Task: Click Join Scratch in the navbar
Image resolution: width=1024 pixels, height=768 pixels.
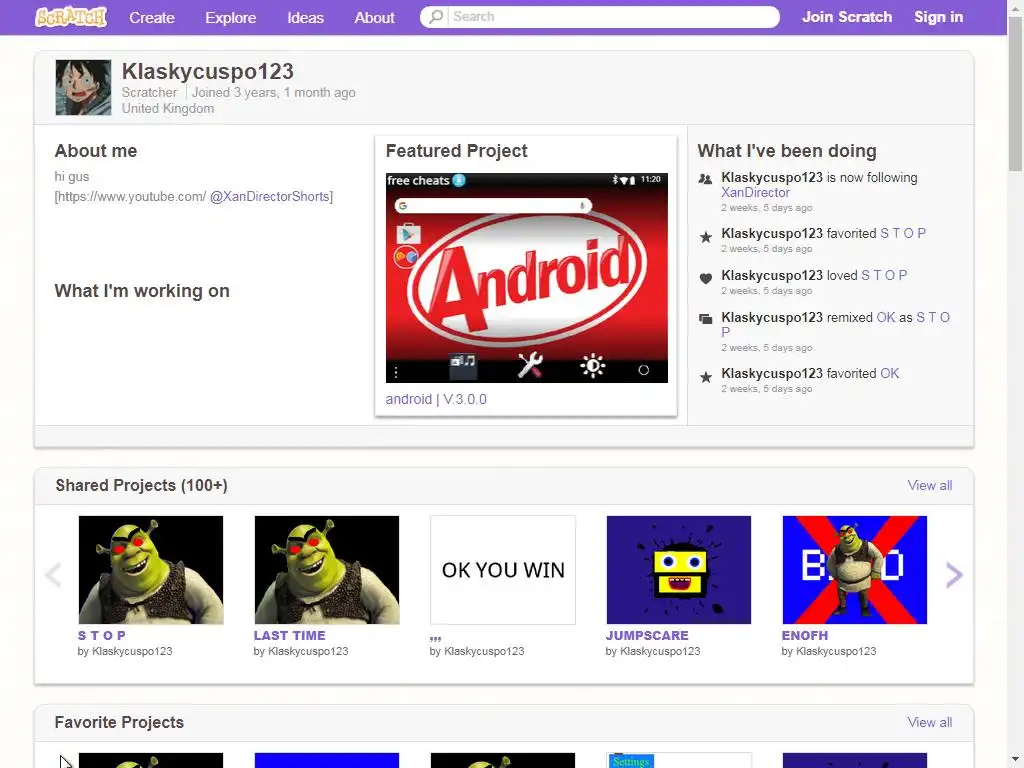Action: (847, 17)
